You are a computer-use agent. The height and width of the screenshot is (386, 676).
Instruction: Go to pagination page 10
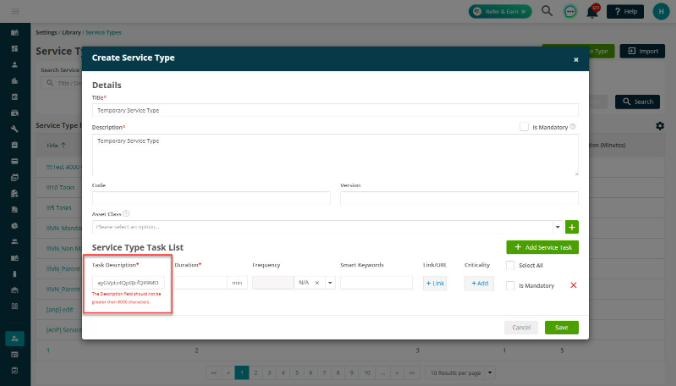367,373
